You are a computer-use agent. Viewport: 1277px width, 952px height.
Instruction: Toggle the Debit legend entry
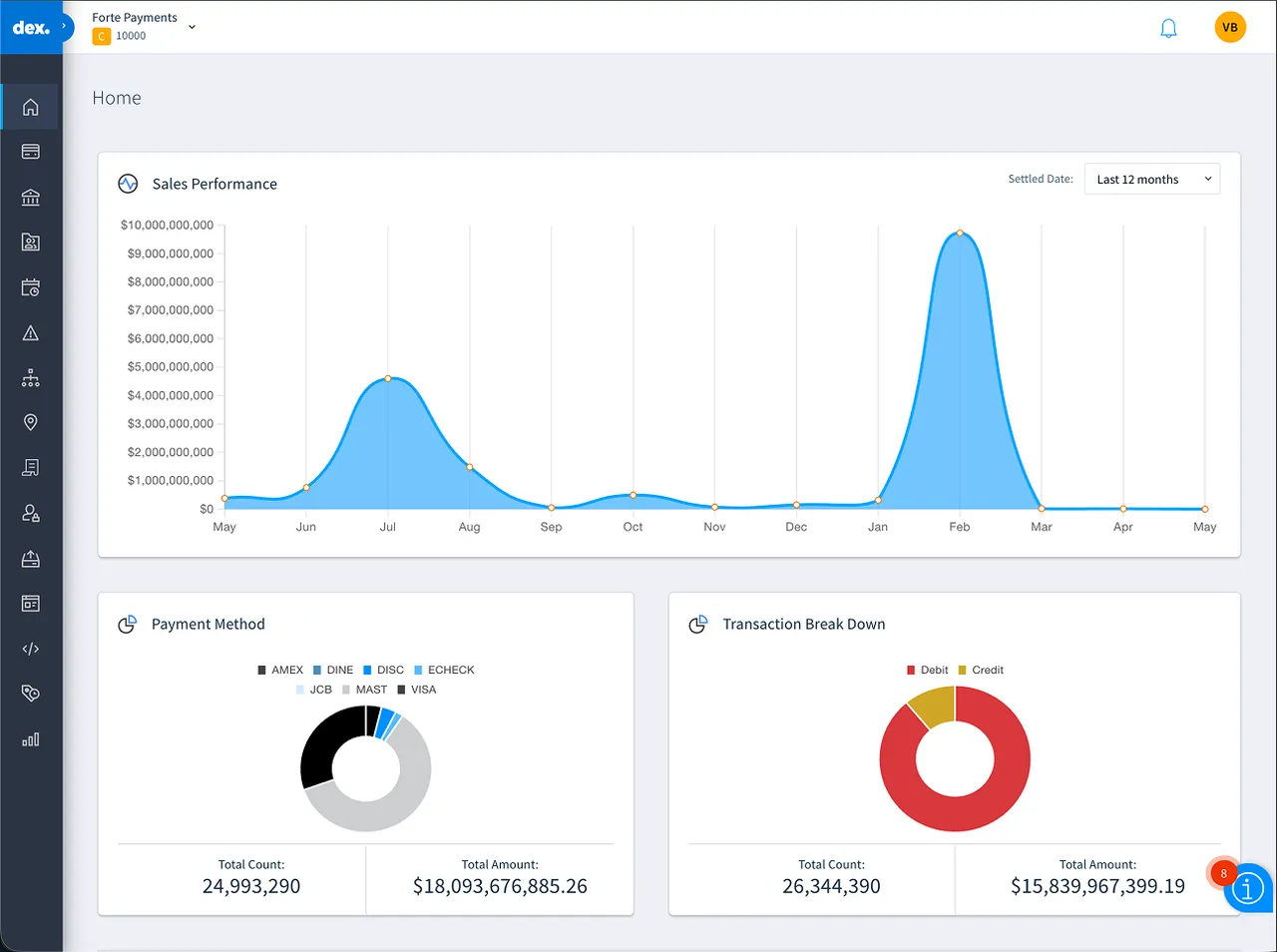[928, 670]
